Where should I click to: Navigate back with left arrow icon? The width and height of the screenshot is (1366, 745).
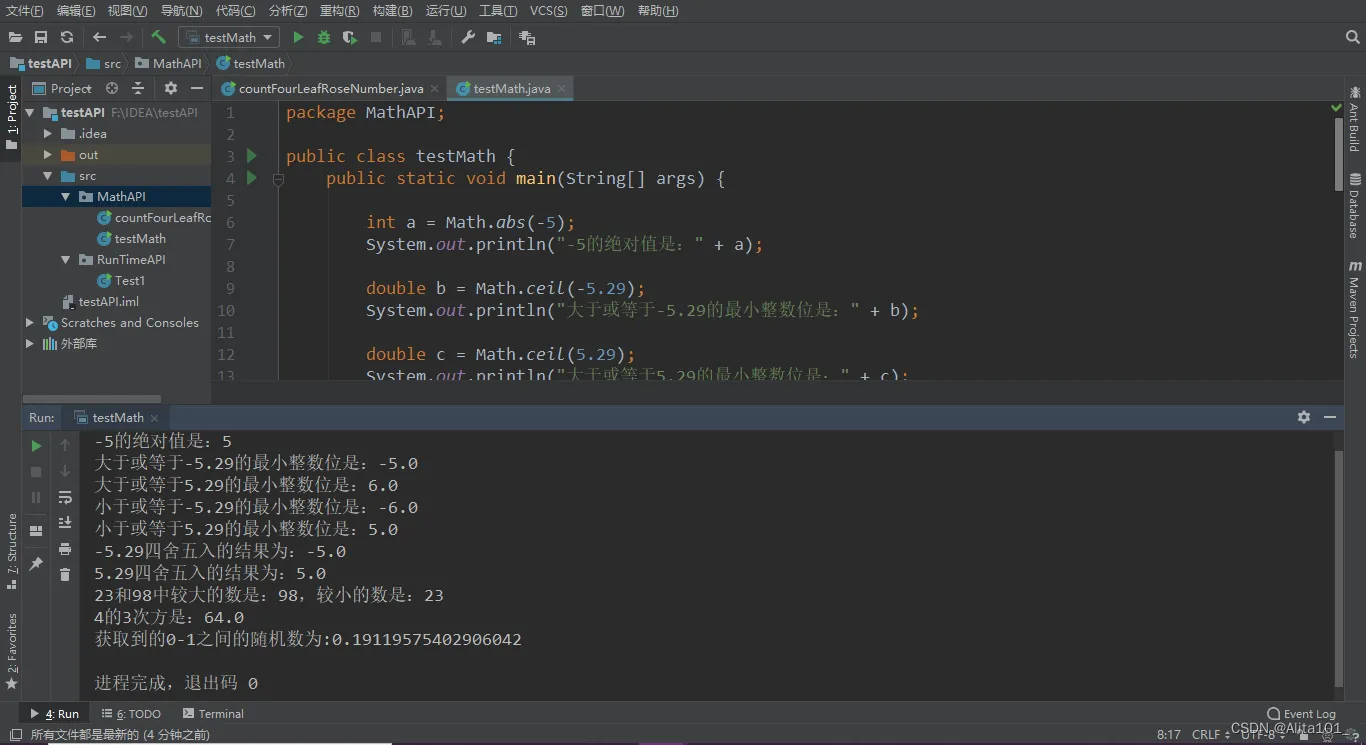[99, 37]
